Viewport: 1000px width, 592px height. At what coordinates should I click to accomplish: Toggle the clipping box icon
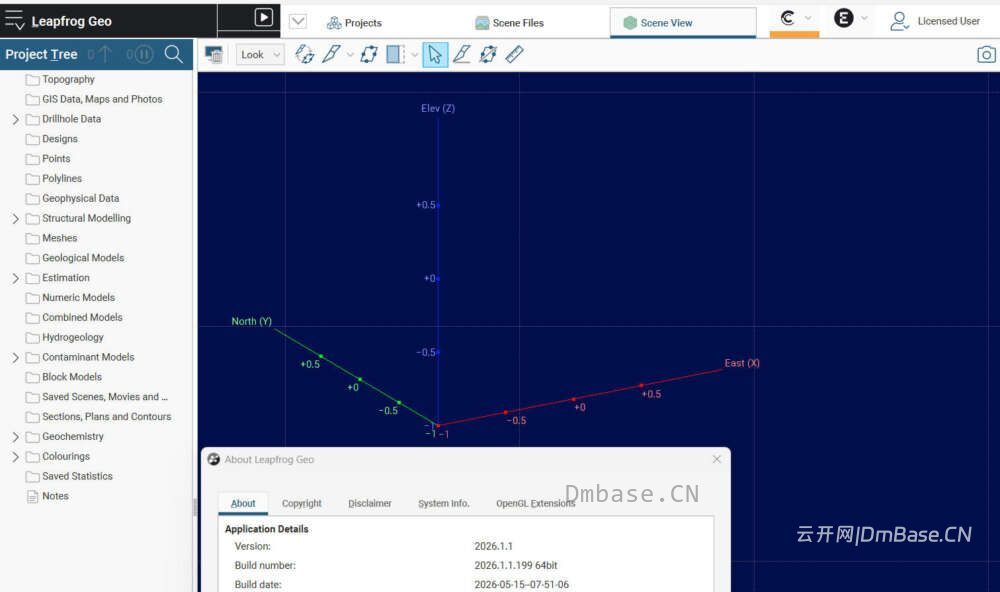click(395, 54)
